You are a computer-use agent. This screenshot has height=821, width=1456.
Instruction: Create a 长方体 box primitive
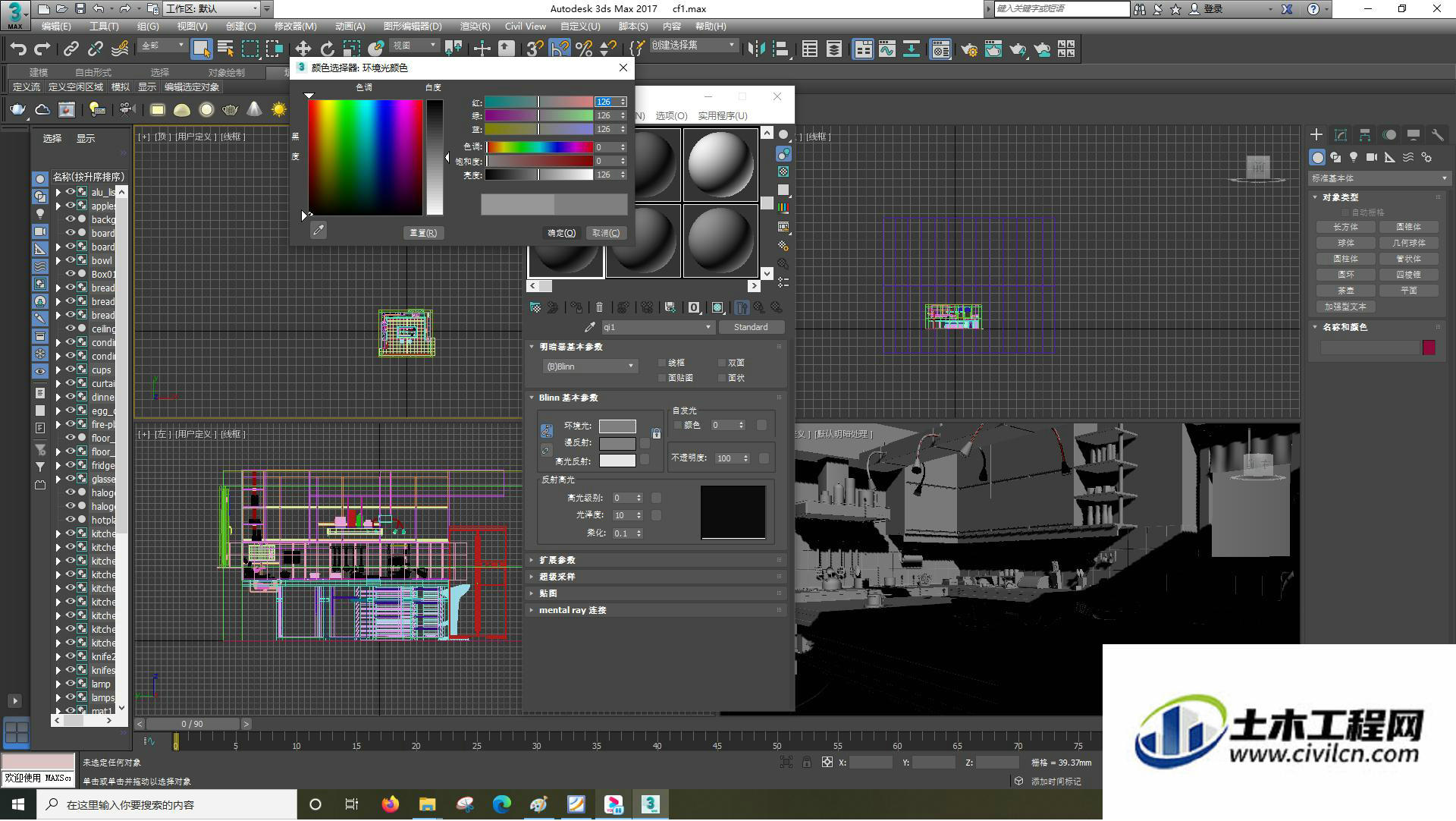(x=1345, y=227)
